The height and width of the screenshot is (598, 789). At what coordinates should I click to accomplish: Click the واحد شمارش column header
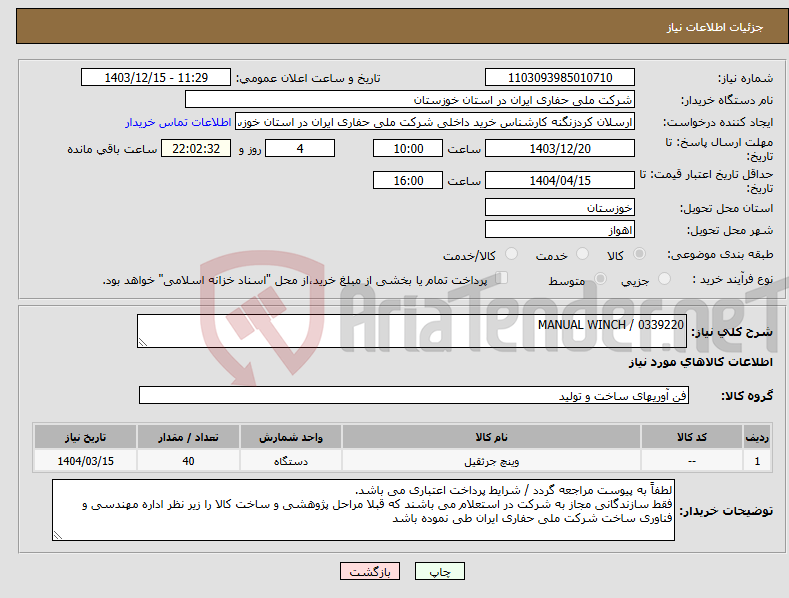(x=291, y=437)
